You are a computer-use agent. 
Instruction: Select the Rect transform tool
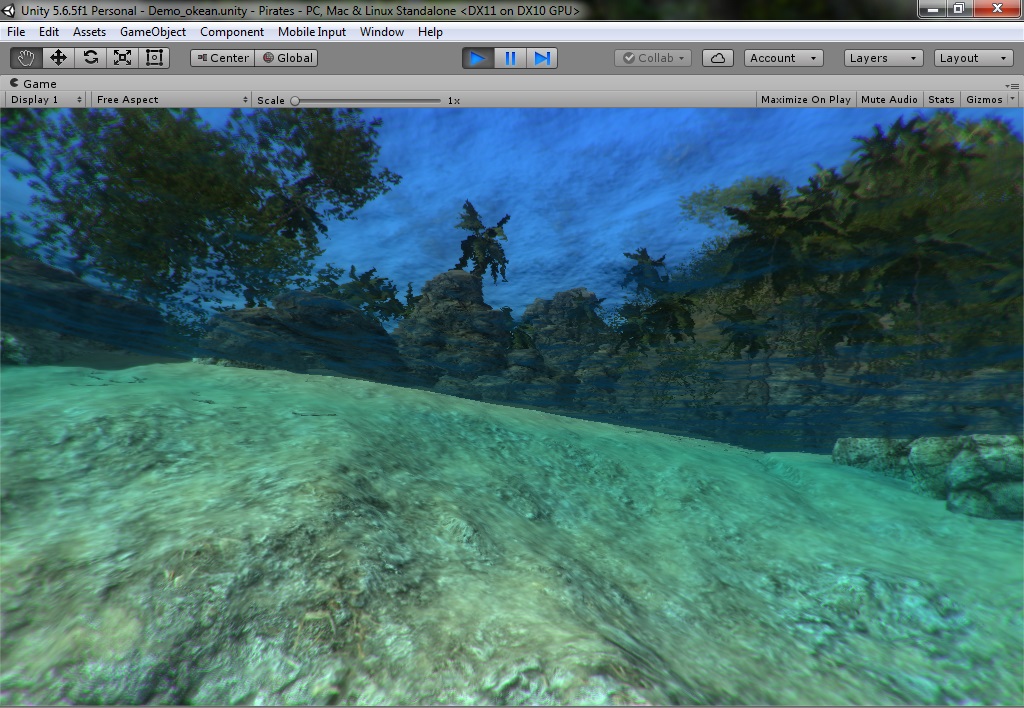154,58
